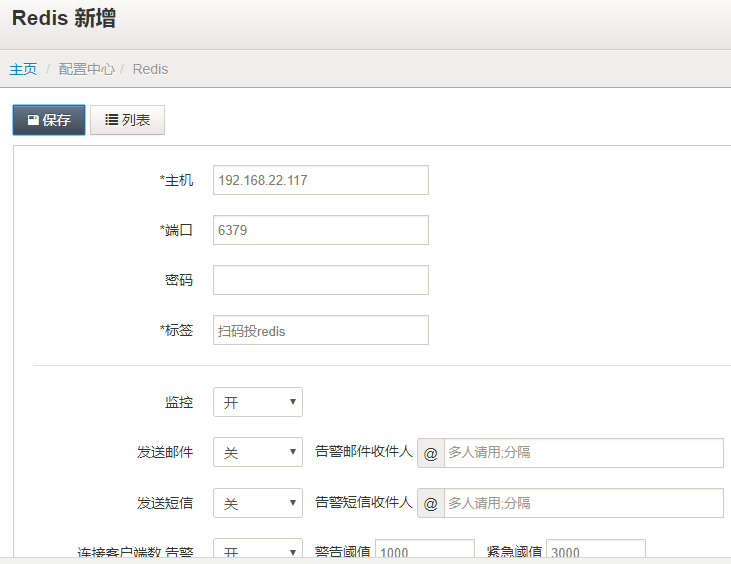Click the *端口 field label
This screenshot has height=564, width=731.
pos(176,230)
